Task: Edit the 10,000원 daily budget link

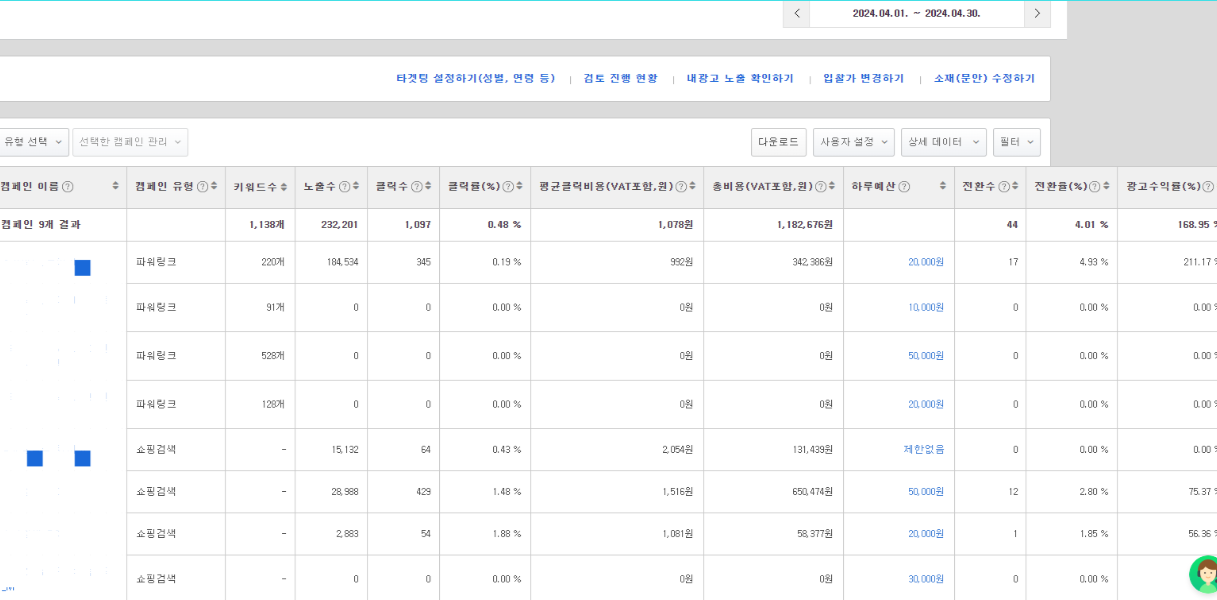Action: click(x=926, y=307)
